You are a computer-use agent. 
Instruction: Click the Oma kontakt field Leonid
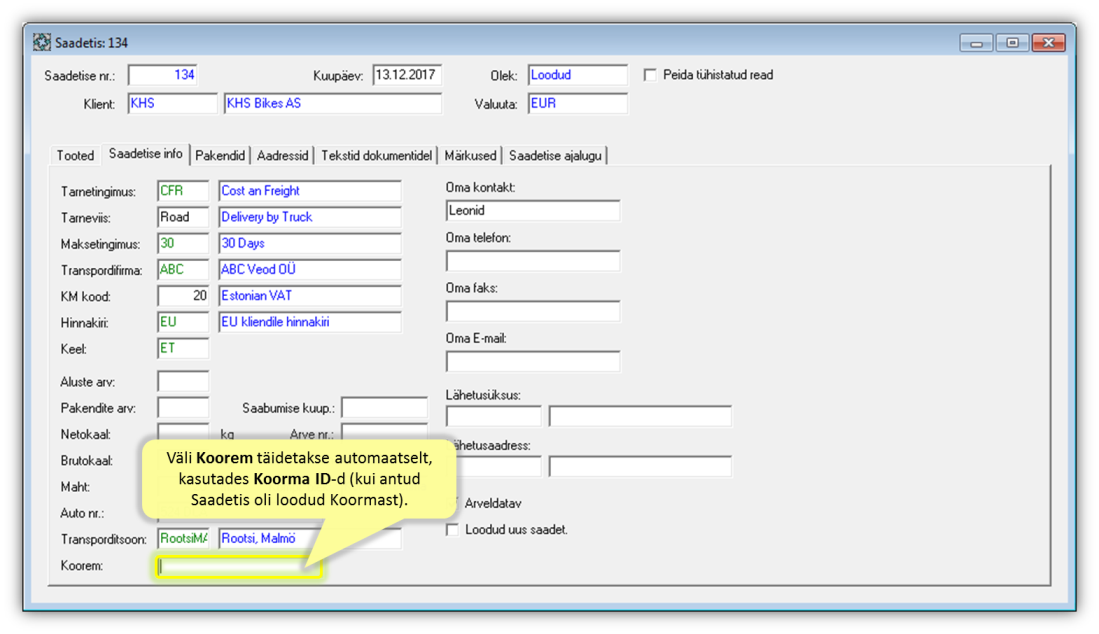click(533, 211)
